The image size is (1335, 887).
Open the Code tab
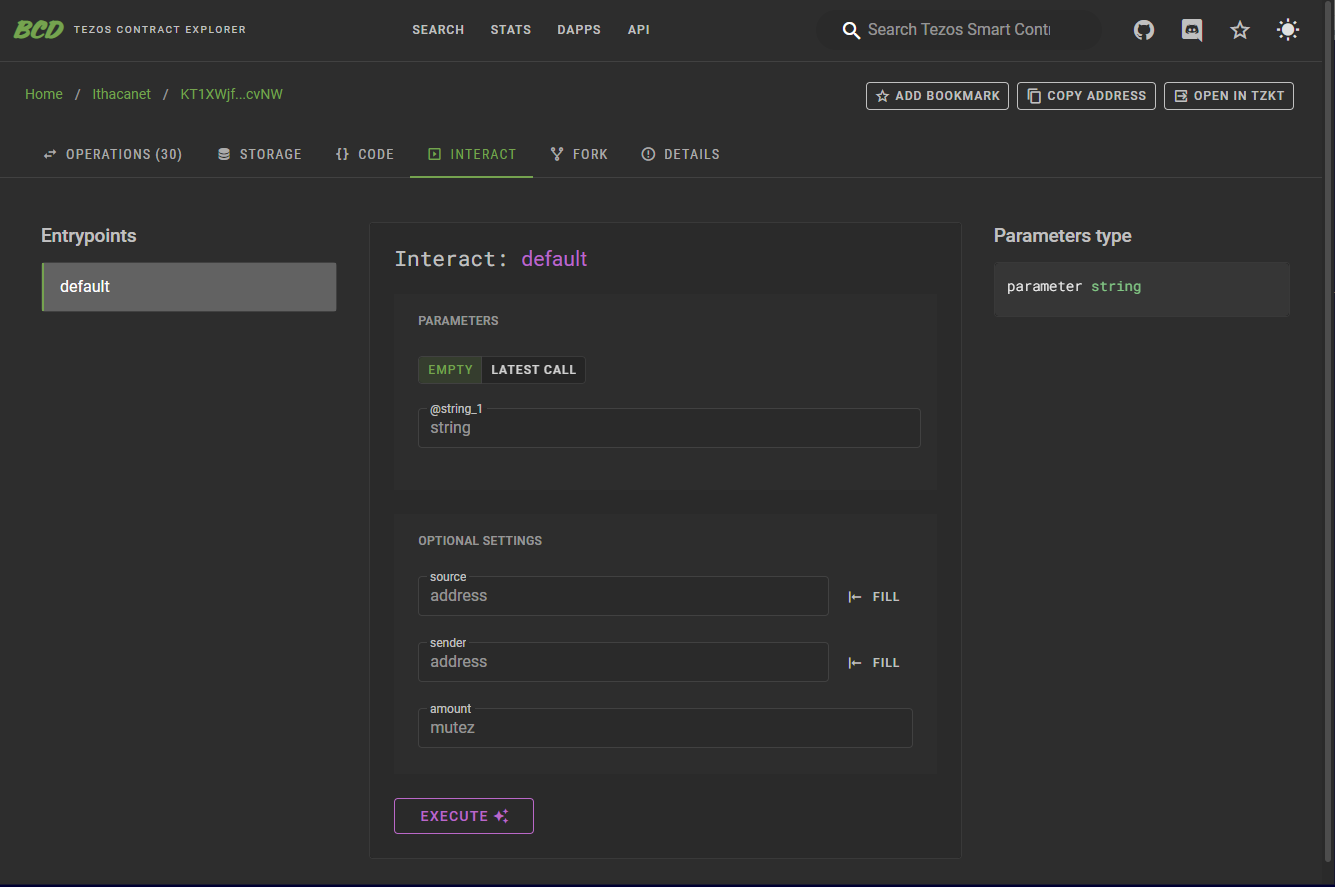(365, 154)
